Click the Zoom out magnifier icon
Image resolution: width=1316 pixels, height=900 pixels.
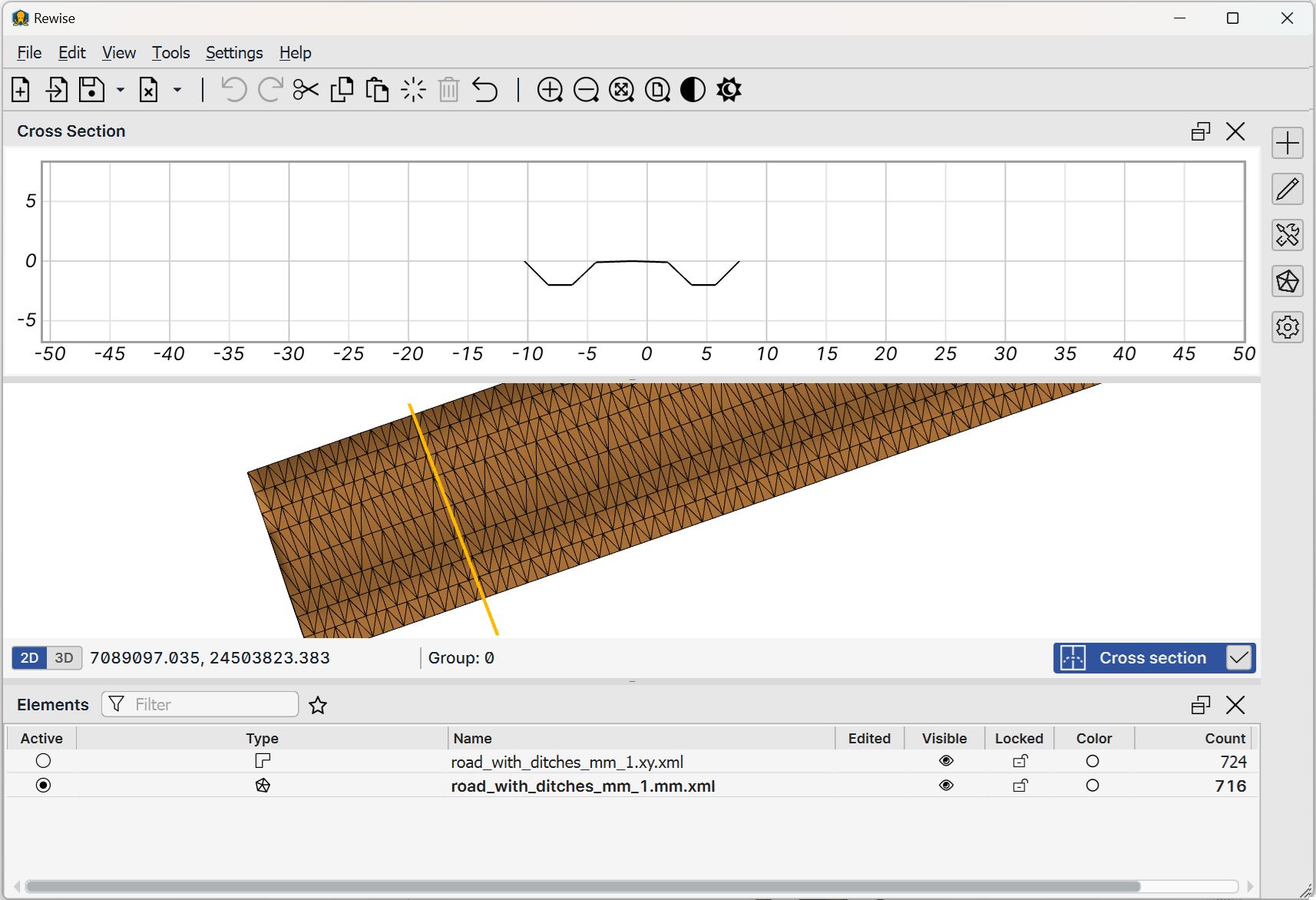586,90
